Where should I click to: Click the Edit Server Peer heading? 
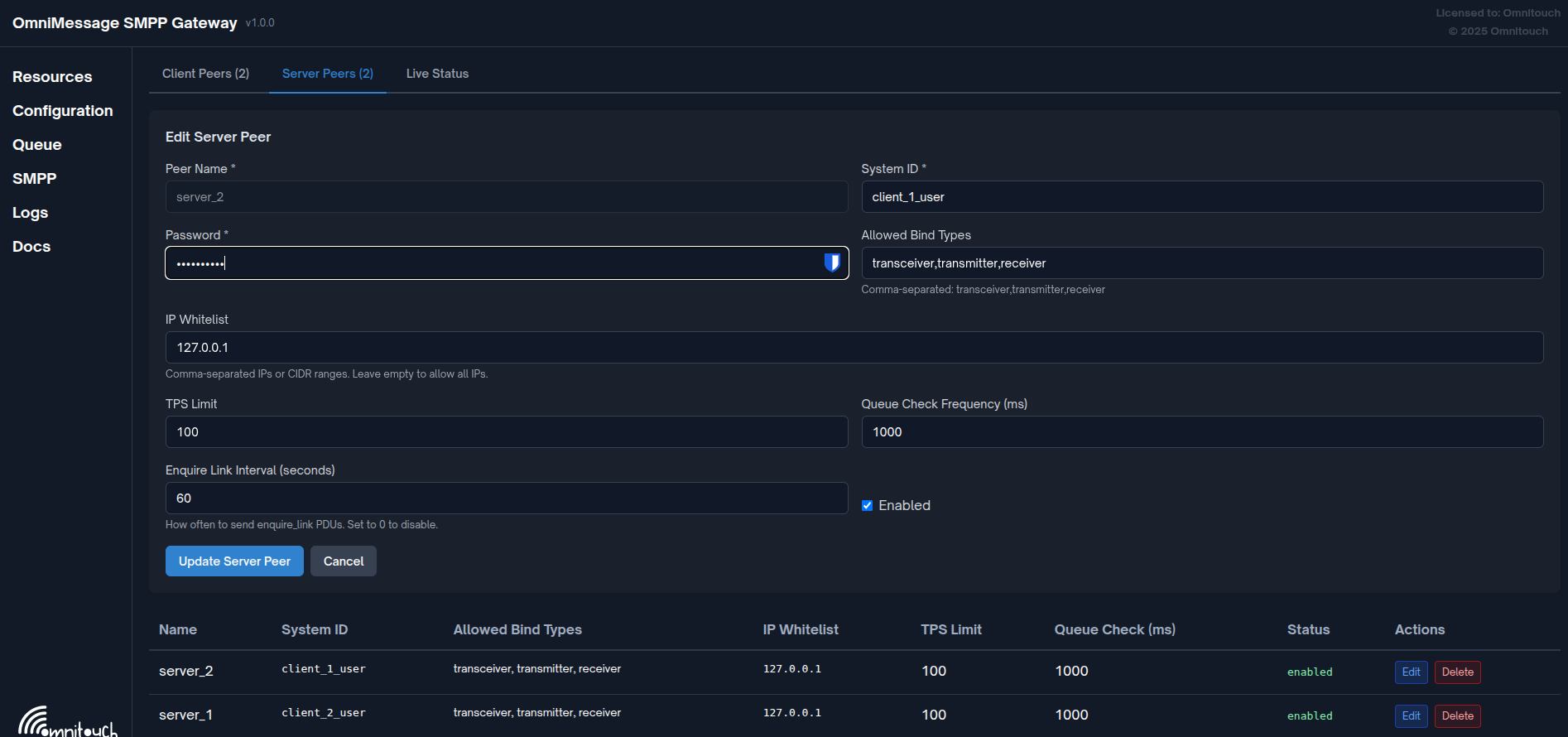[219, 137]
